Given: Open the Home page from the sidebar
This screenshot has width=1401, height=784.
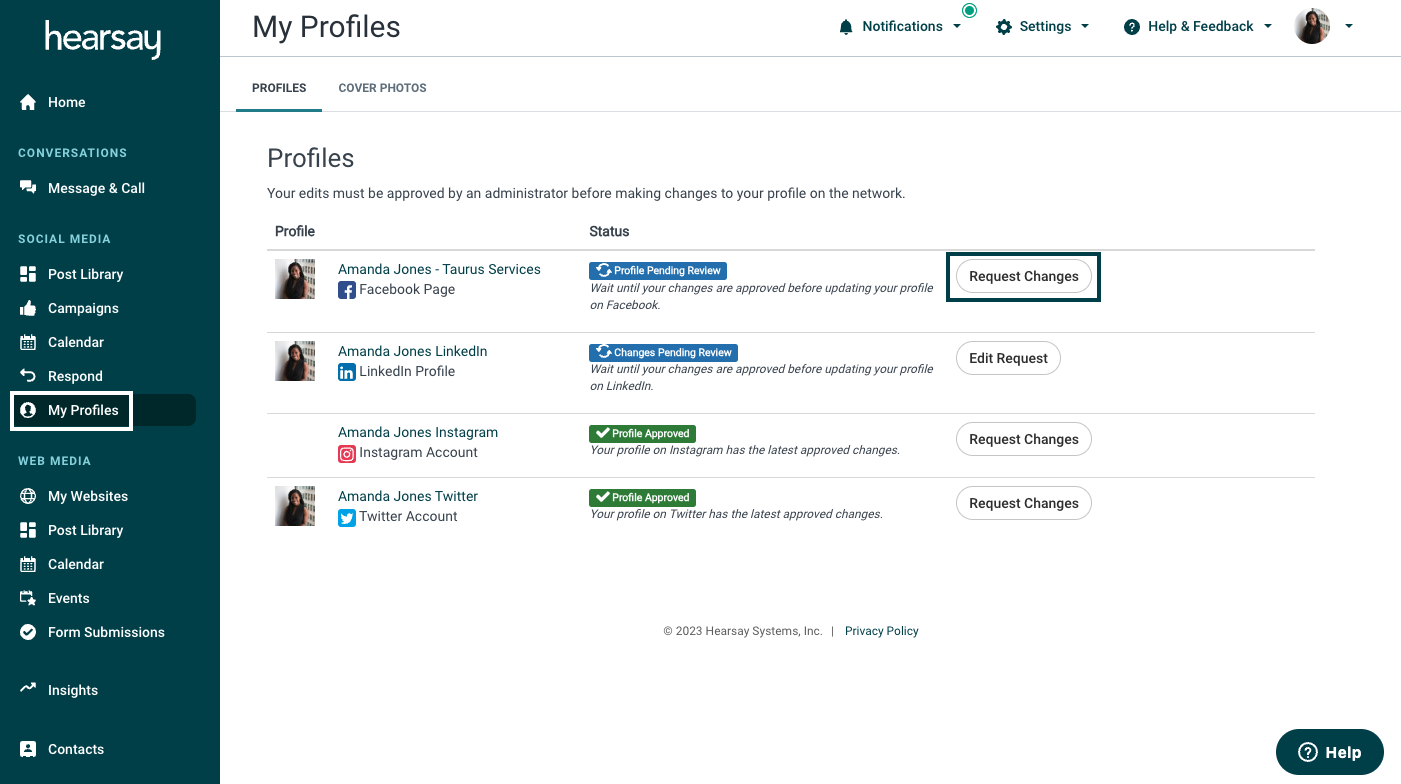Looking at the screenshot, I should tap(66, 102).
